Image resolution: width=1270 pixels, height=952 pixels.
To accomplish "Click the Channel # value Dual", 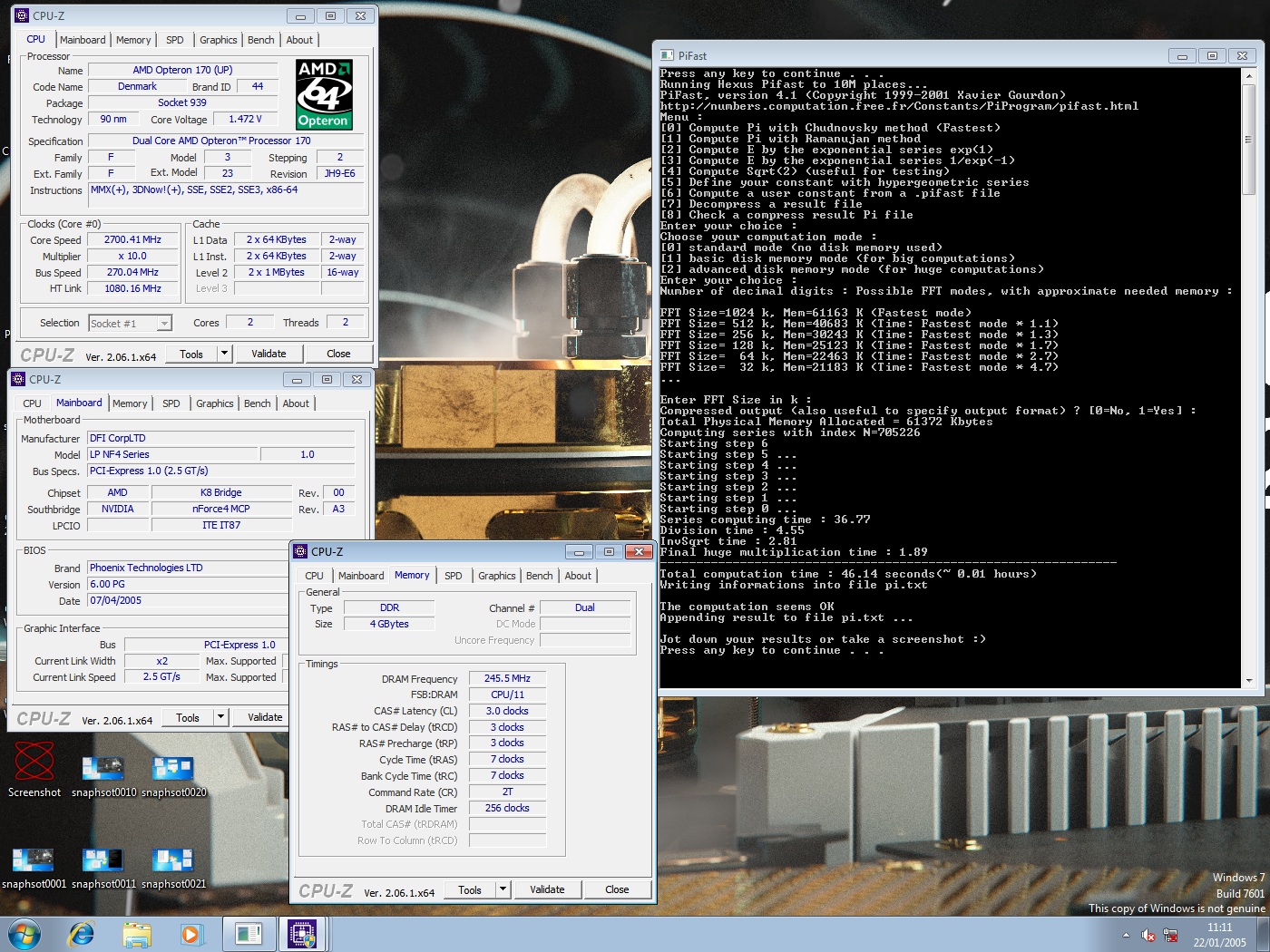I will 585,607.
